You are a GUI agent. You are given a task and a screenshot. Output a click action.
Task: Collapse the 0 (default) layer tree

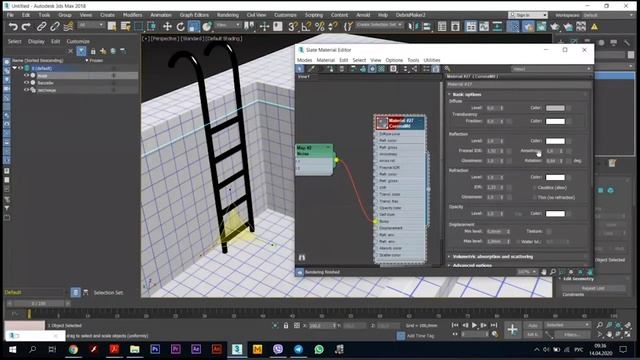tap(14, 68)
